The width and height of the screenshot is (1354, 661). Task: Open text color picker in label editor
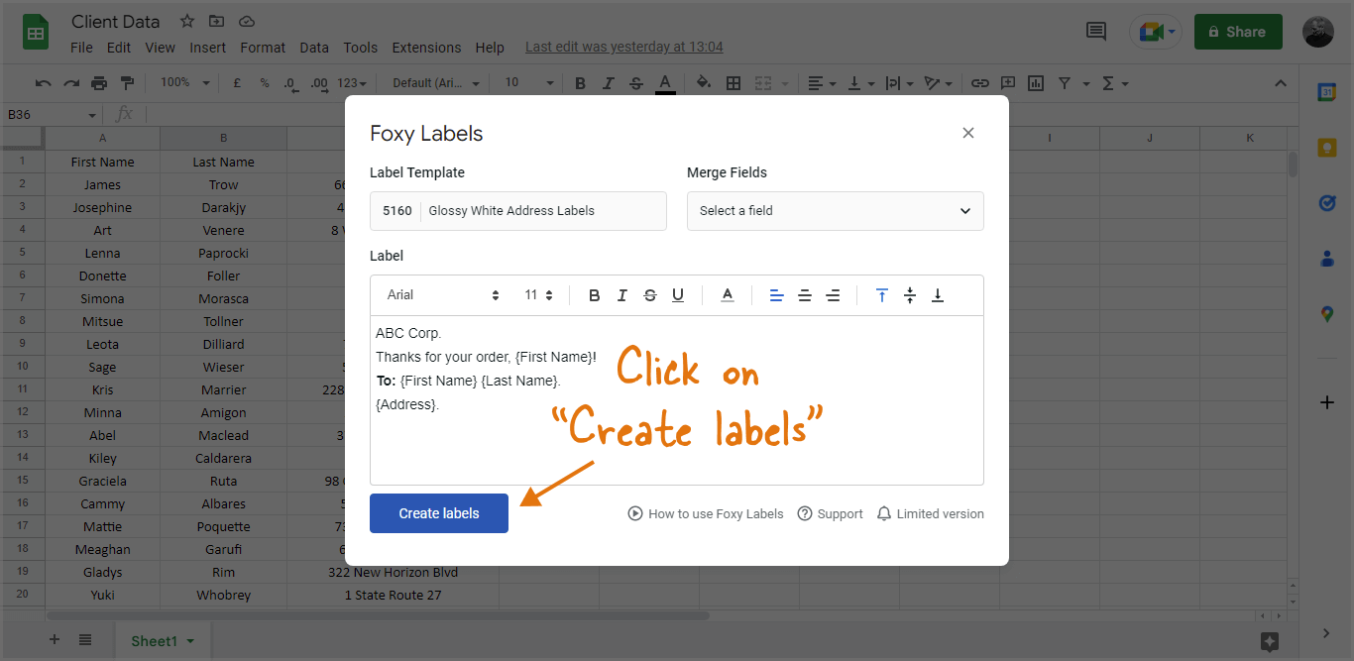(728, 295)
